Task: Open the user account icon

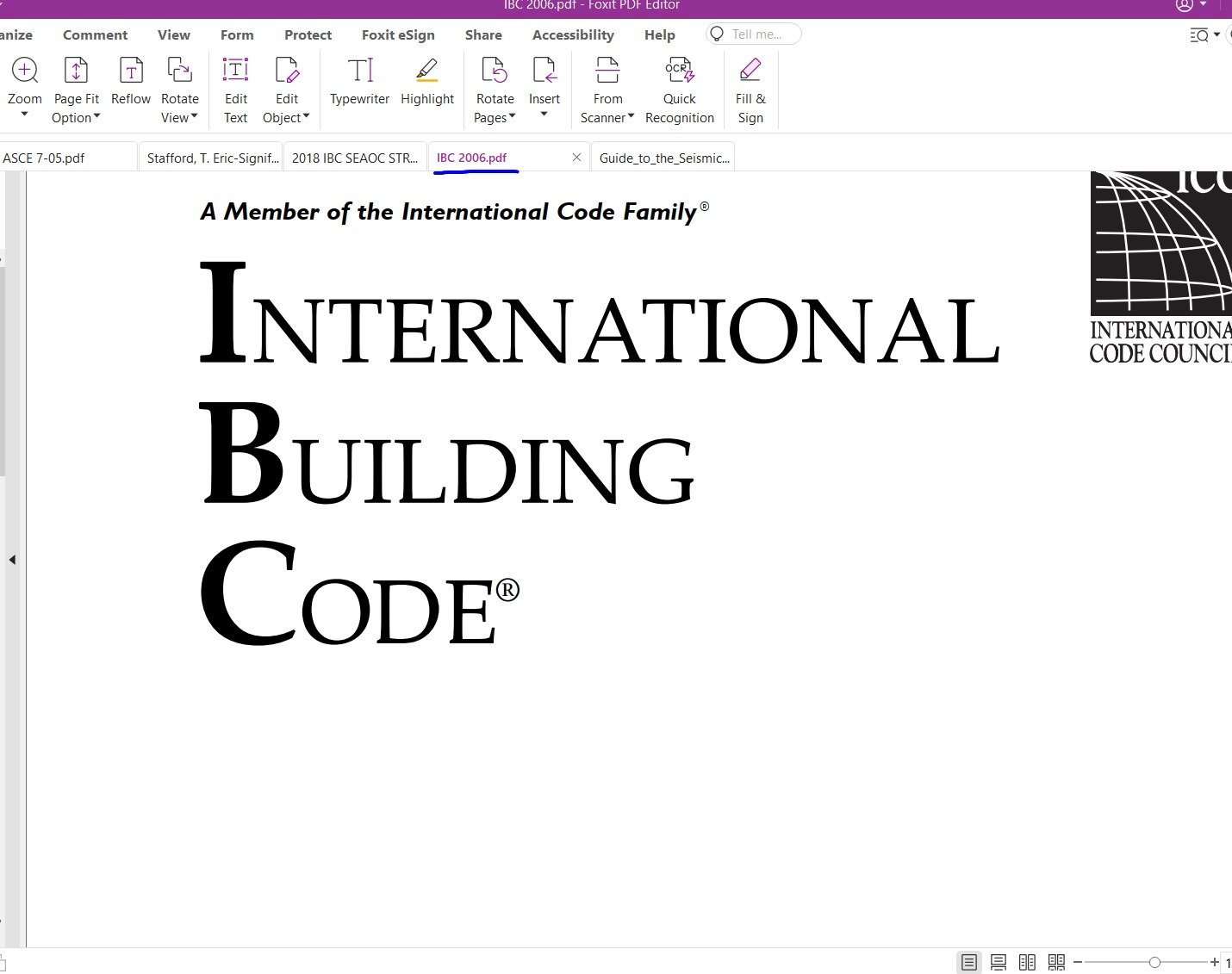Action: 1185,5
